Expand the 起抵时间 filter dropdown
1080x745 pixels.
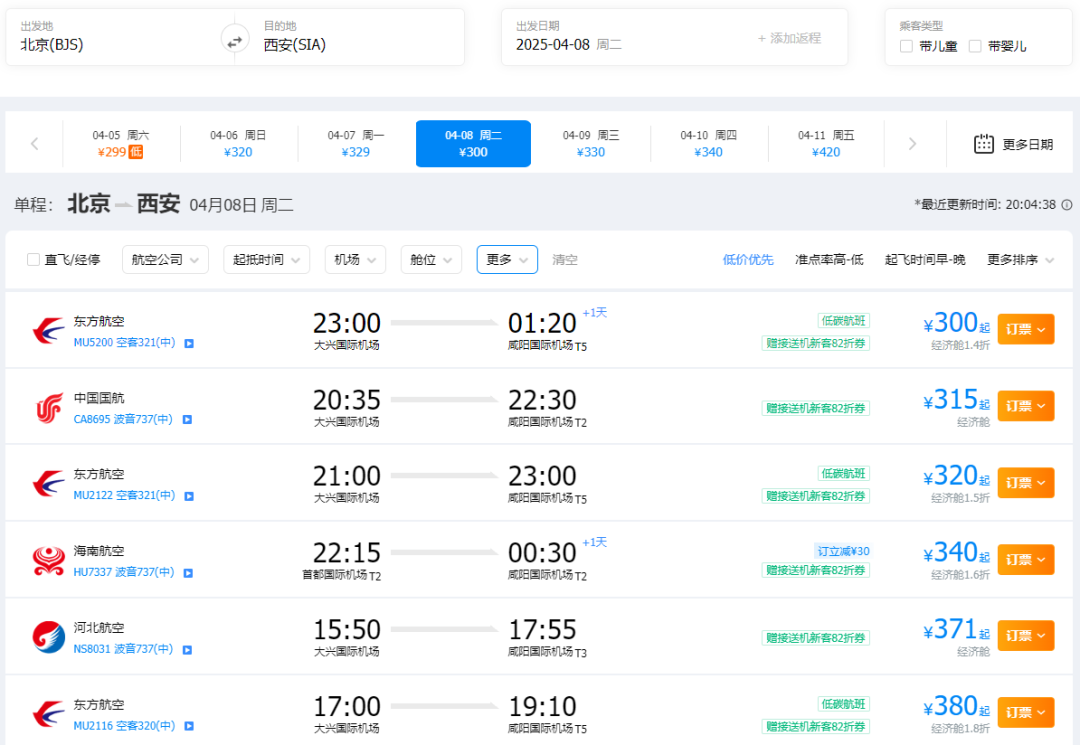click(267, 260)
